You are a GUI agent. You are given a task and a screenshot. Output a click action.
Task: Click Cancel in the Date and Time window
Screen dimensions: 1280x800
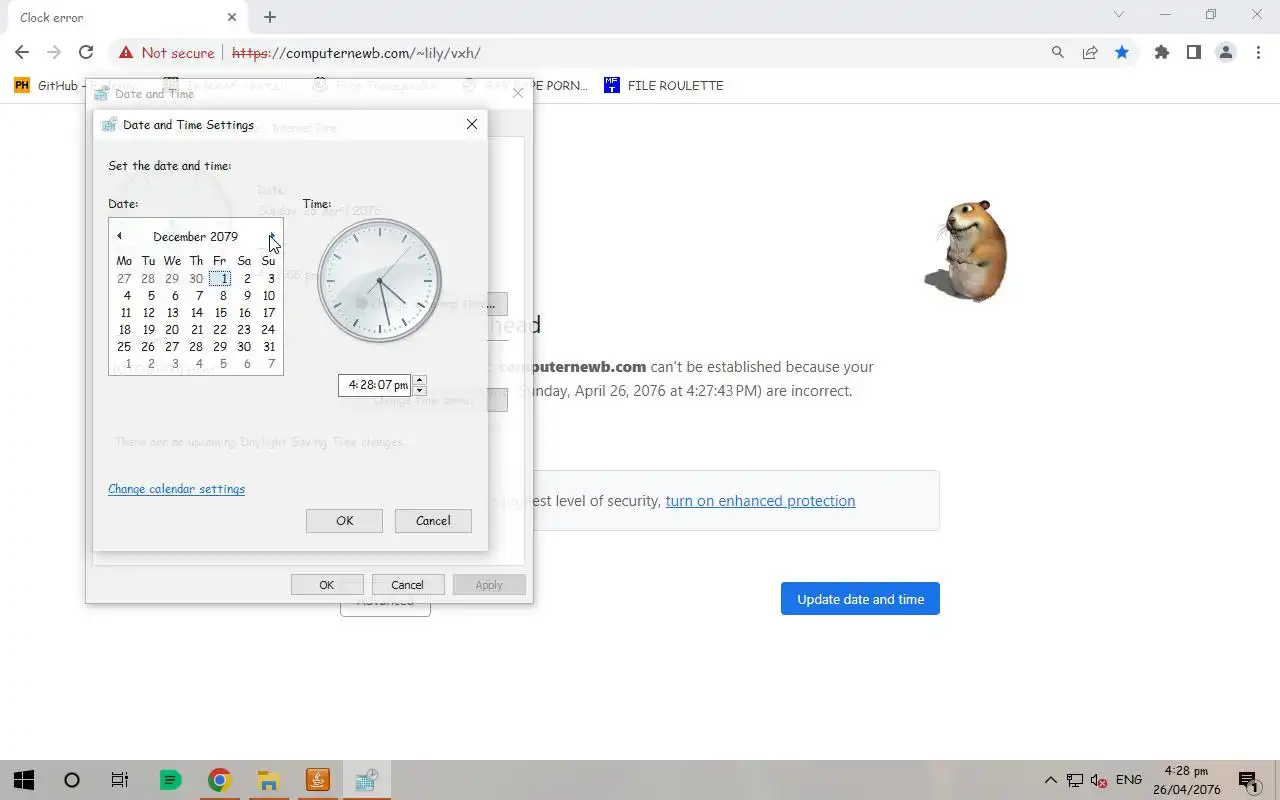pos(407,585)
